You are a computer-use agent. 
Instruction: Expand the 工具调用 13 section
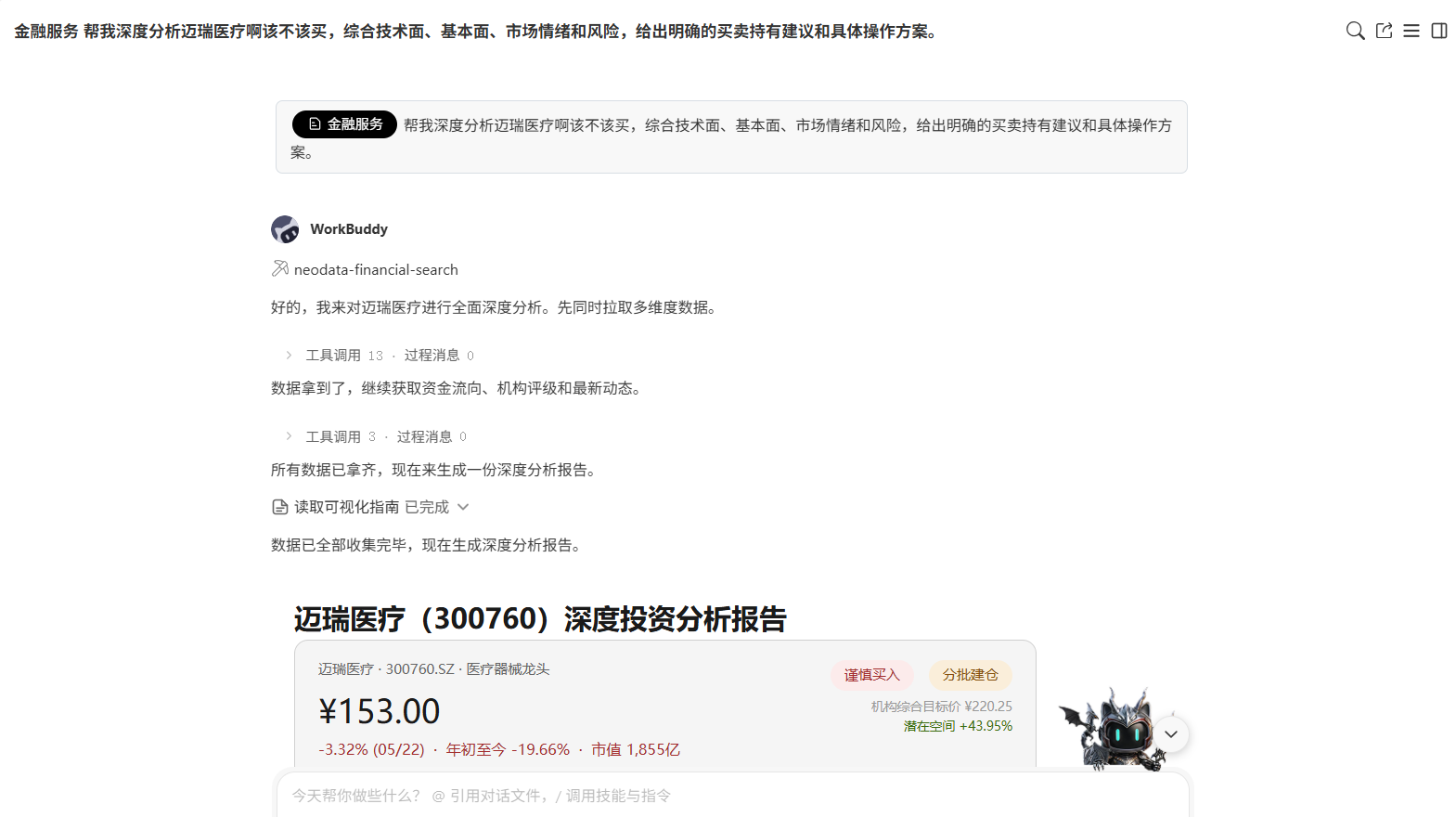tap(380, 356)
